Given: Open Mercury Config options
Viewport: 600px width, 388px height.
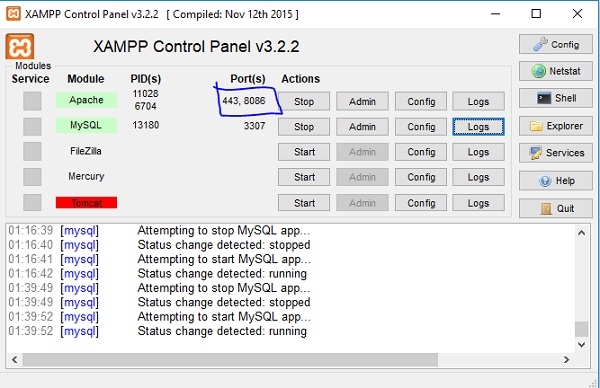Looking at the screenshot, I should click(421, 177).
